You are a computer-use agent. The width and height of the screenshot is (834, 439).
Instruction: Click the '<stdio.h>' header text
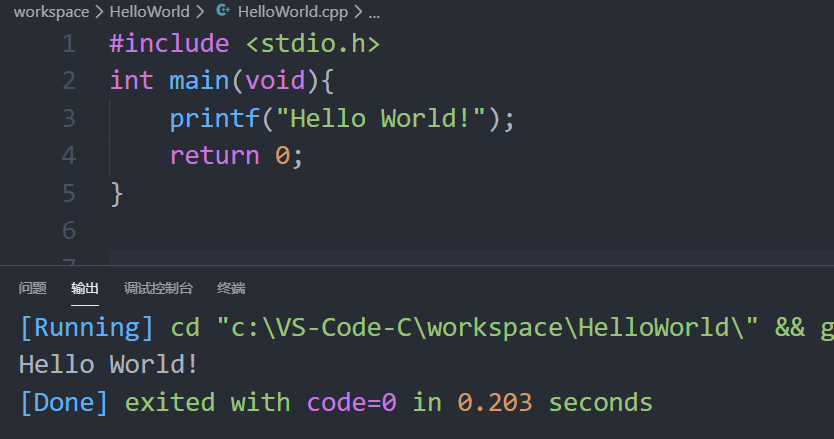pos(313,44)
